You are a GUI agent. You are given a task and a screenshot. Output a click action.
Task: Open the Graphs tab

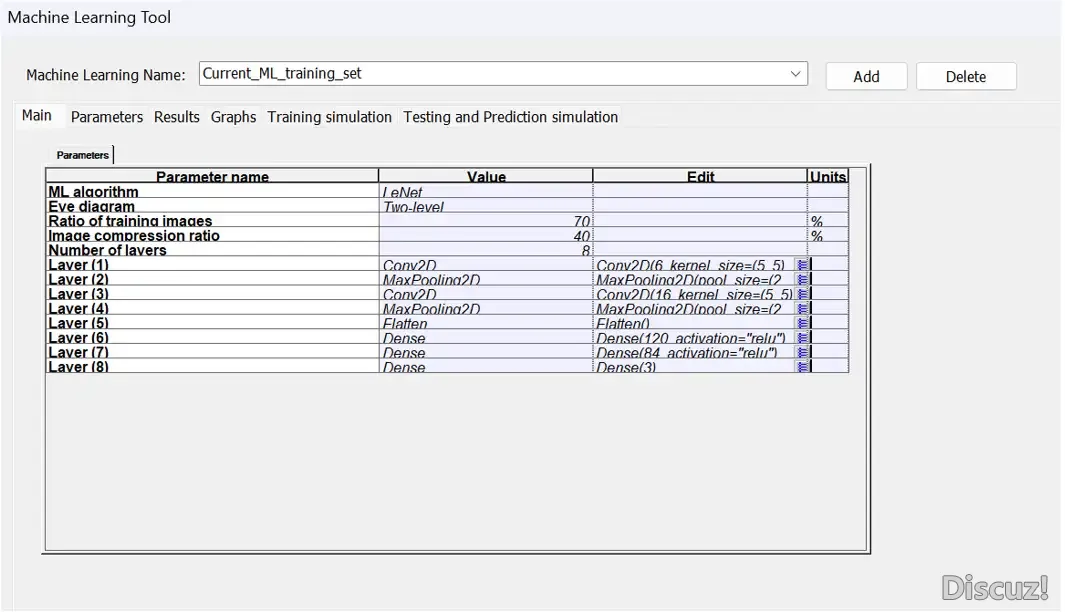pyautogui.click(x=233, y=117)
